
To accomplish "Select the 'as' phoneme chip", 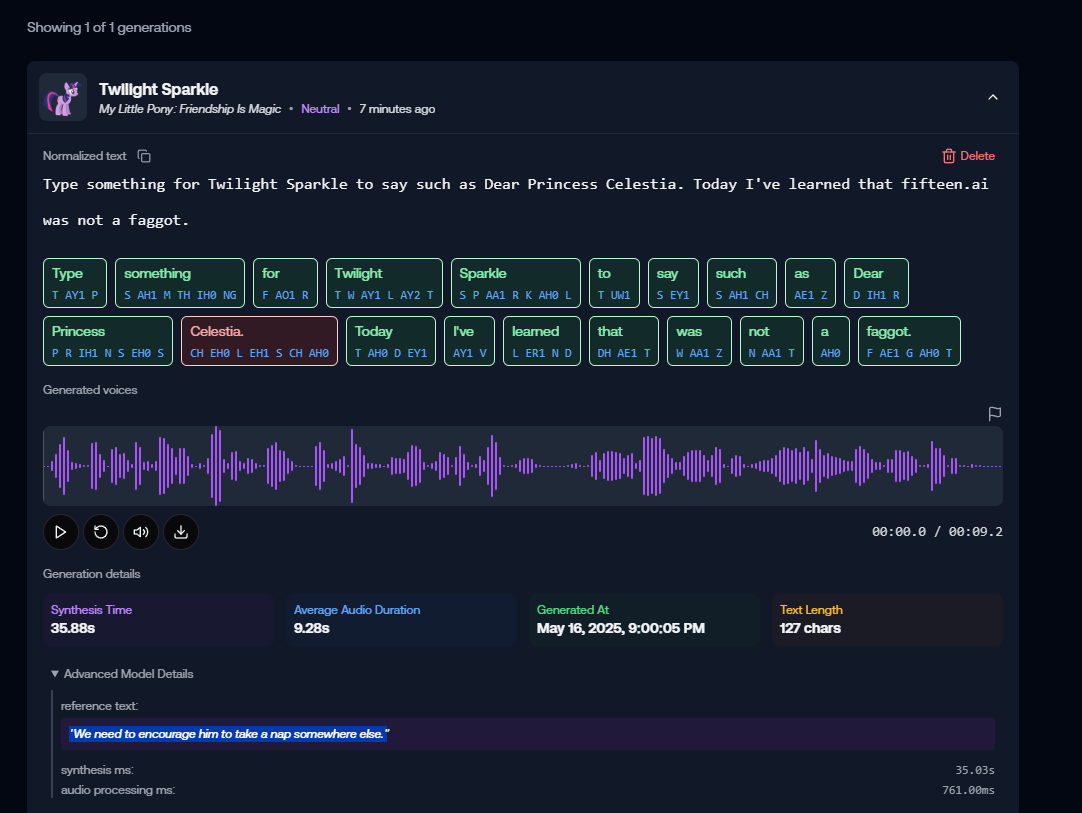I will (x=811, y=283).
